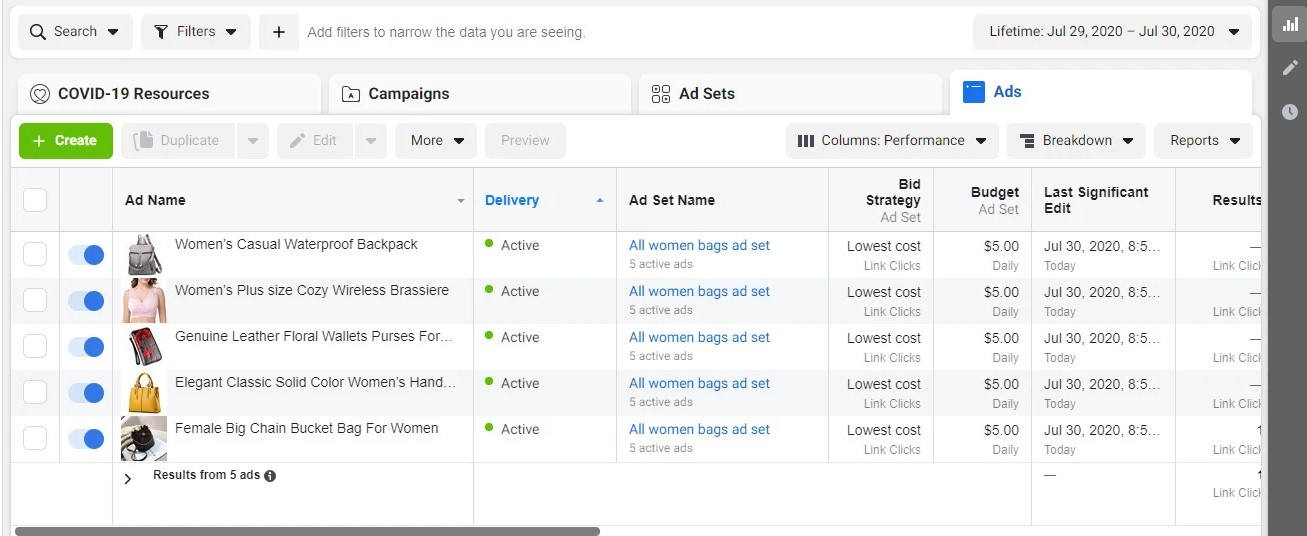
Task: Open dropdown arrow next to Duplicate button
Action: [252, 141]
